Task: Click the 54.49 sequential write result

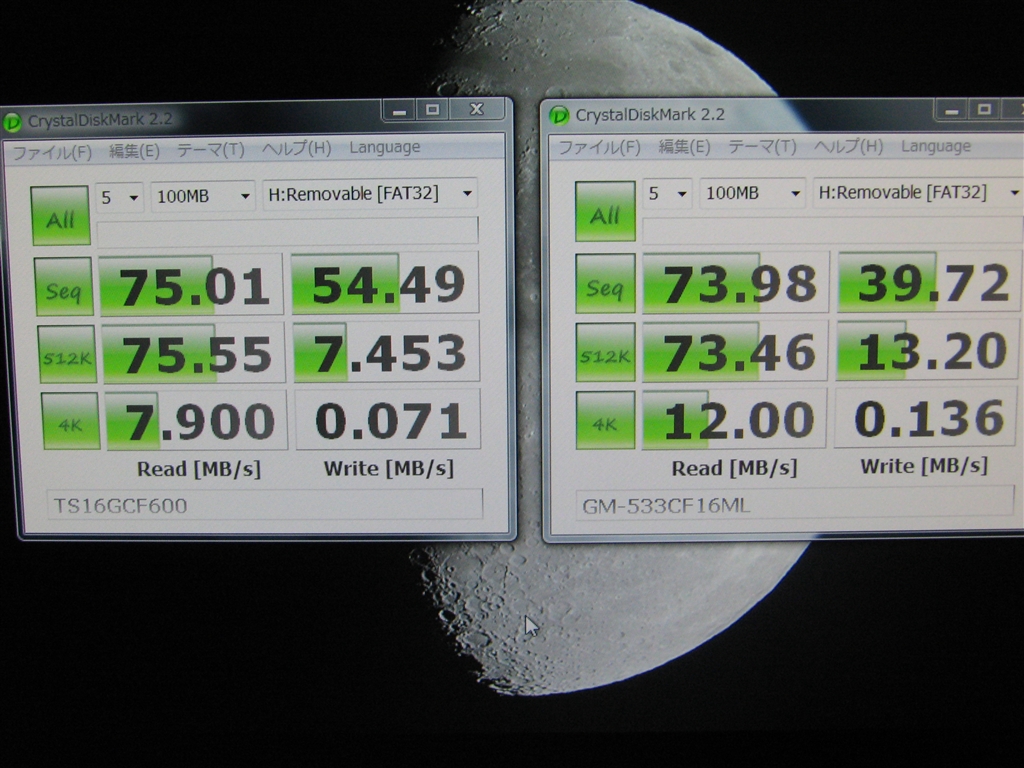Action: tap(385, 282)
